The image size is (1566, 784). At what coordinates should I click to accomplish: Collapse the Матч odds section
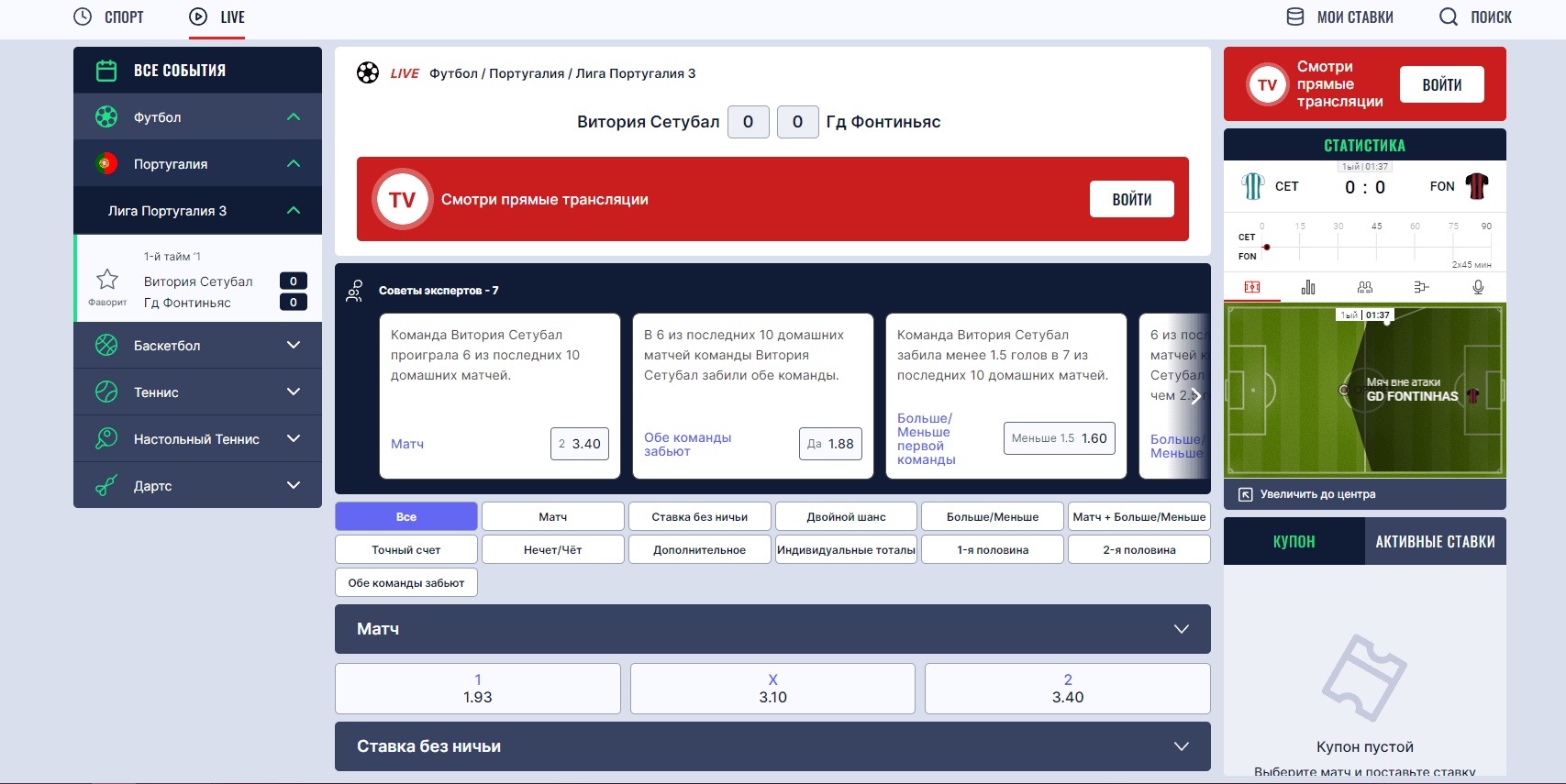click(x=772, y=629)
